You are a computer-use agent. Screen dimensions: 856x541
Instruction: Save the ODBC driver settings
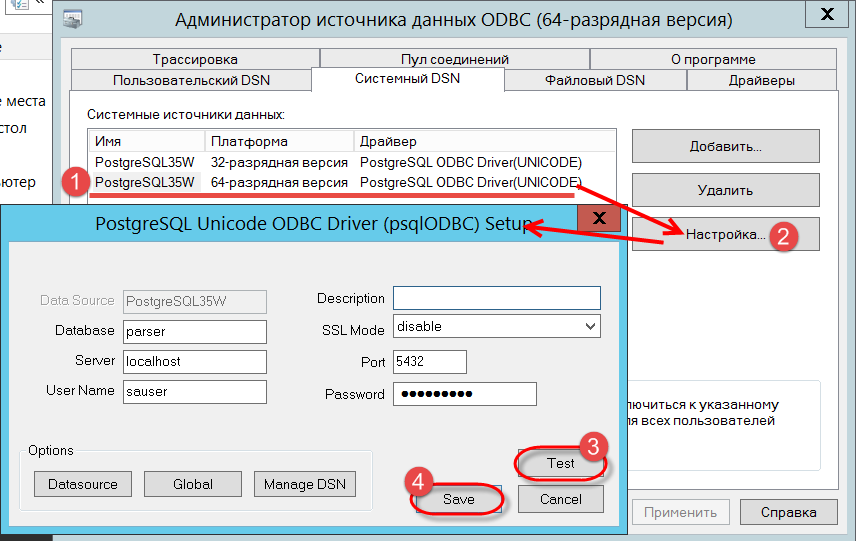[x=459, y=499]
